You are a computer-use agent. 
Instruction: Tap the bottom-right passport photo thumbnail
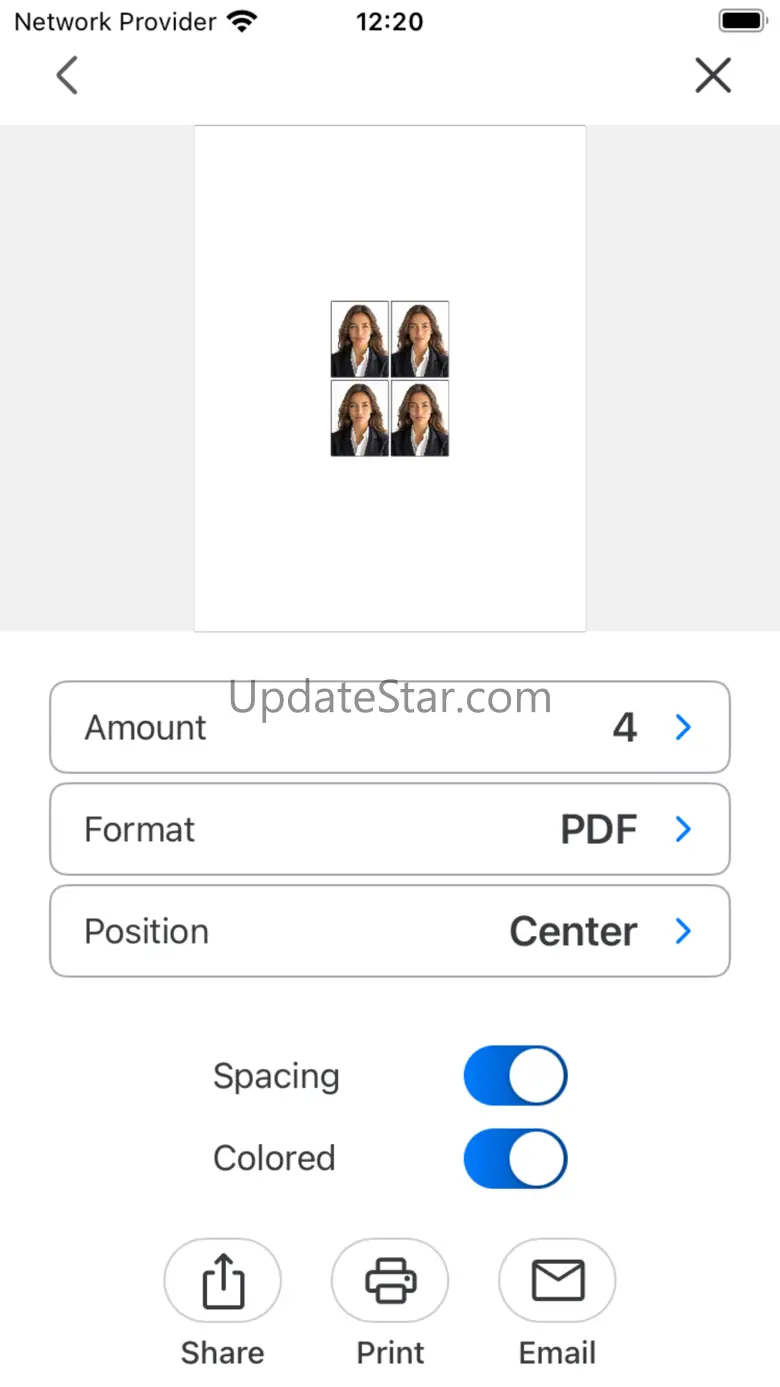420,418
